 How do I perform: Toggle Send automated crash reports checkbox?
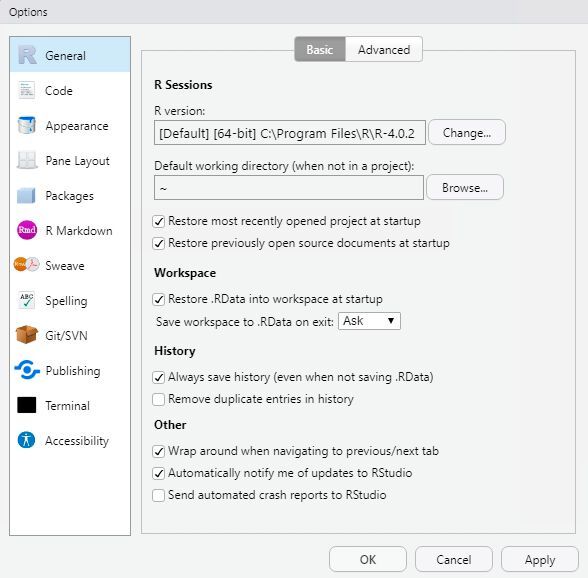pyautogui.click(x=159, y=495)
